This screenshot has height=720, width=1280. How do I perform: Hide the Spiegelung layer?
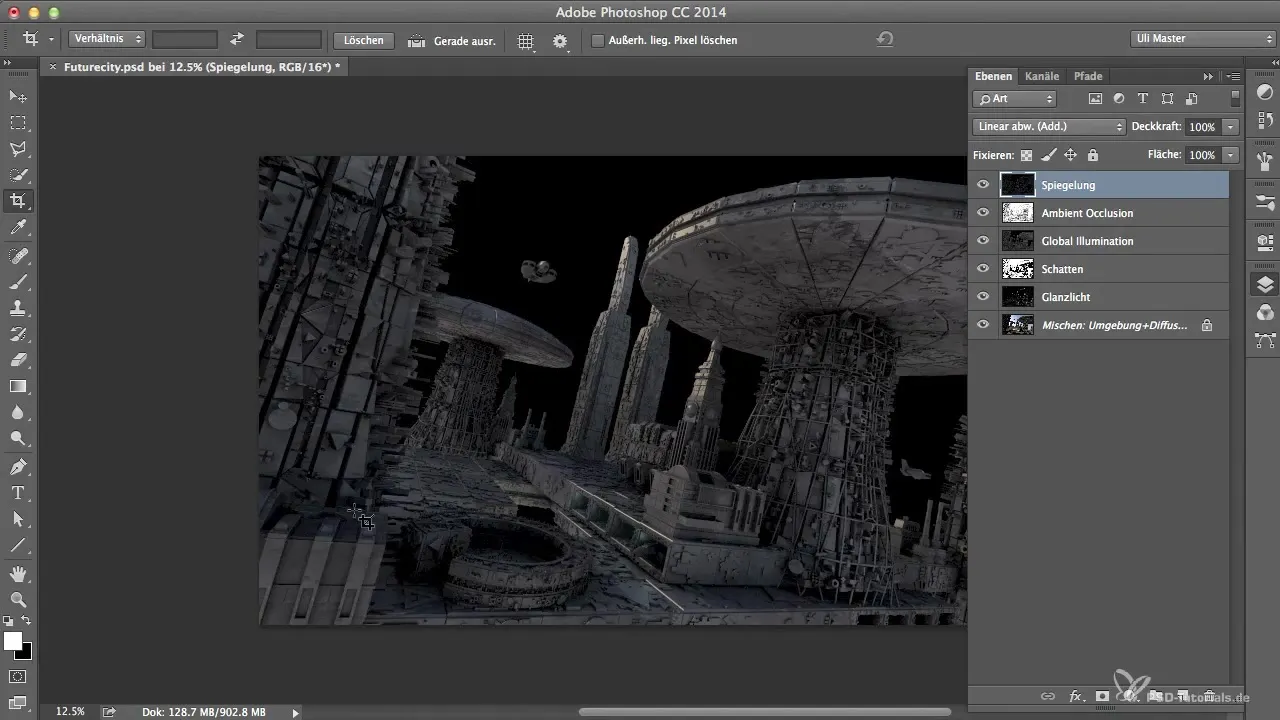coord(983,185)
